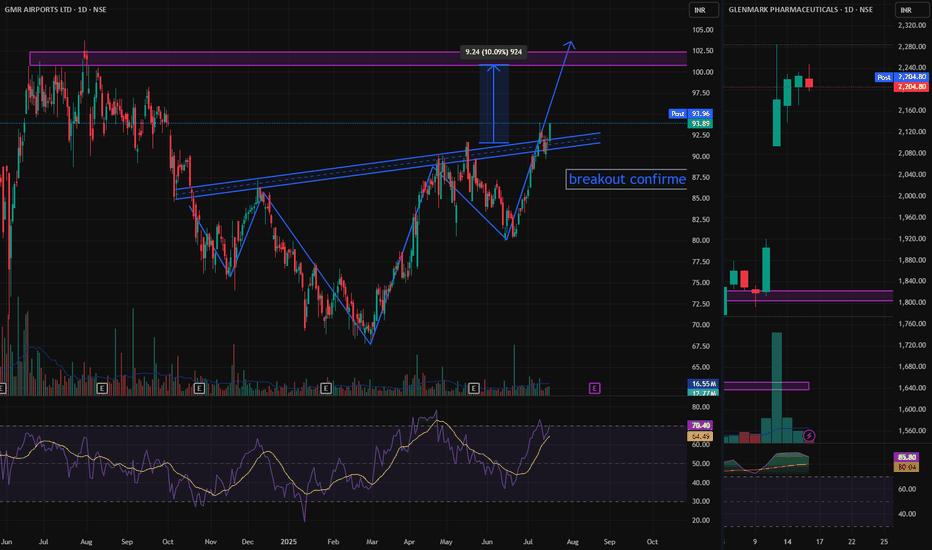Click the 30.00 RSI axis label
932x550 pixels.
coord(701,501)
